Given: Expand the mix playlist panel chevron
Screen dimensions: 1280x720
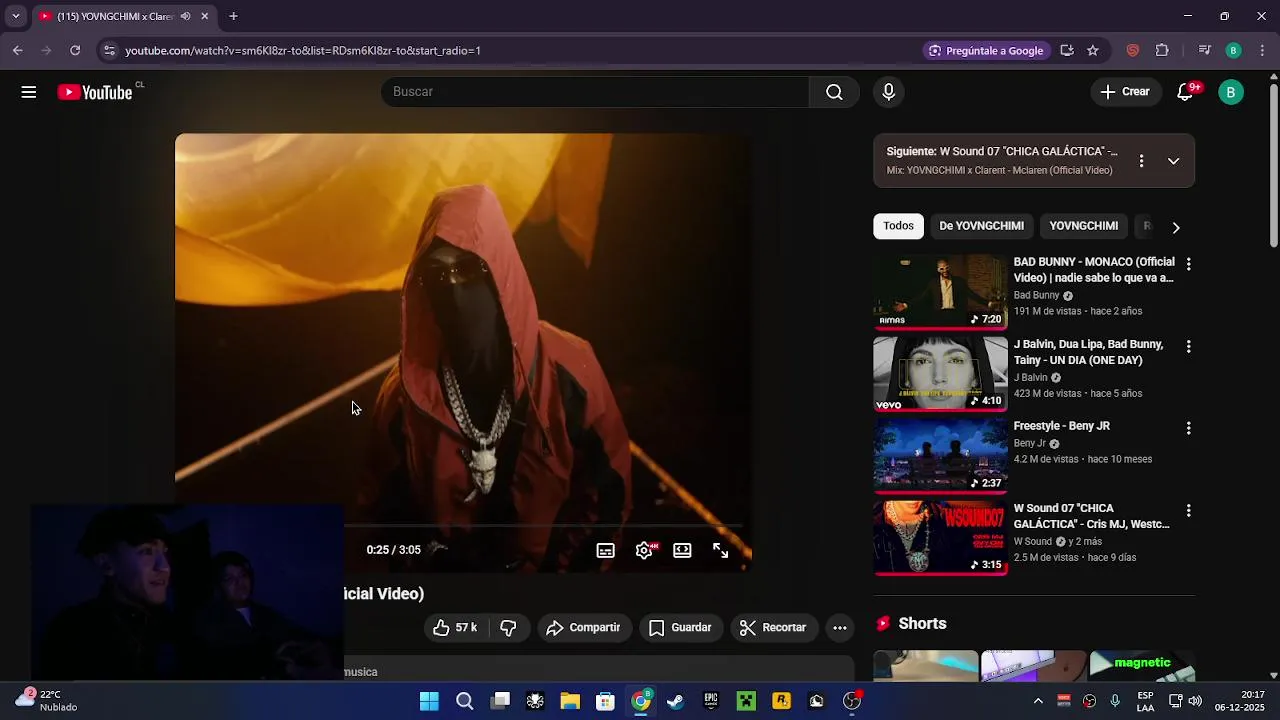Looking at the screenshot, I should coord(1173,161).
